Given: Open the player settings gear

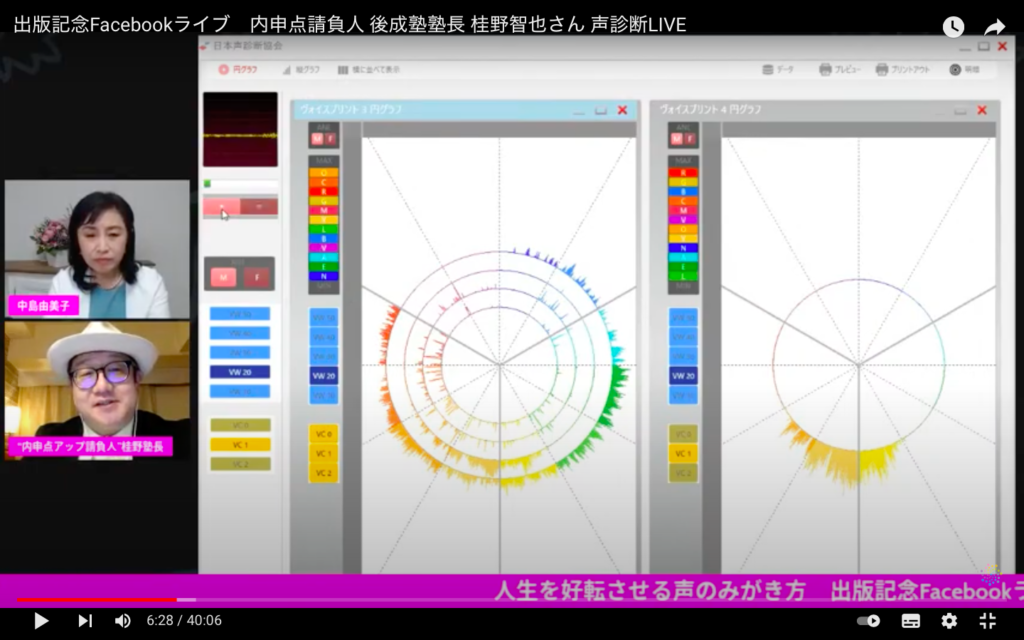Looking at the screenshot, I should tap(949, 620).
